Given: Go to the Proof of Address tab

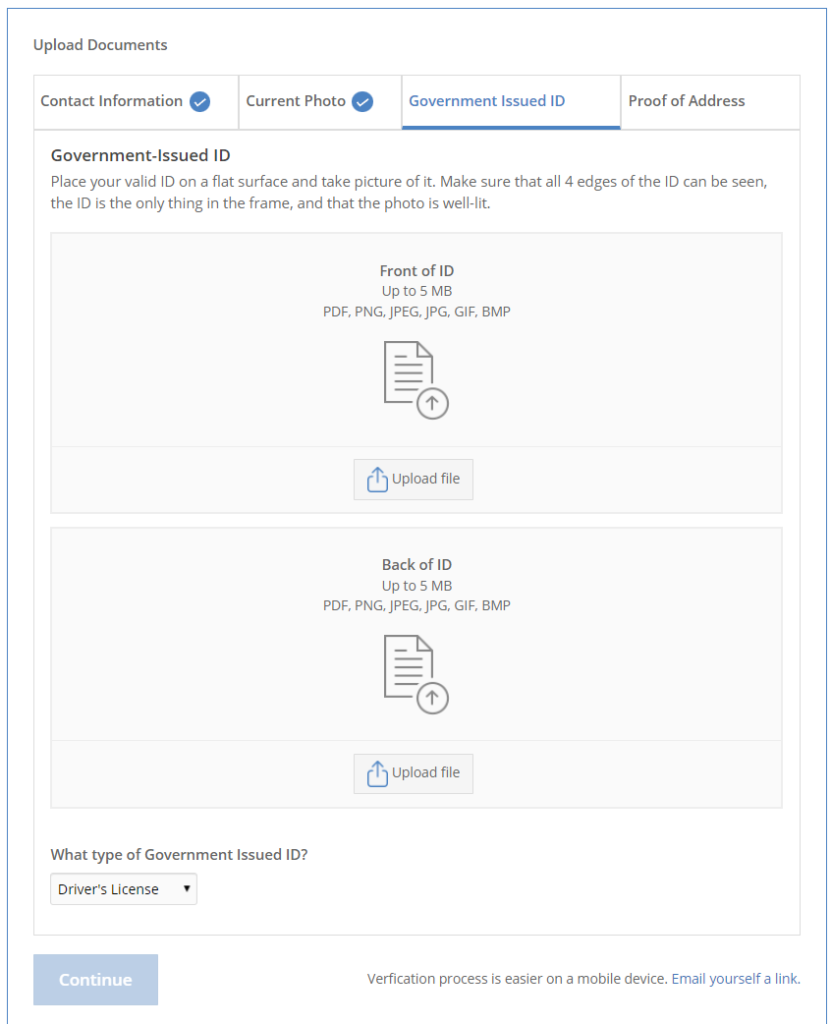Looking at the screenshot, I should point(686,102).
